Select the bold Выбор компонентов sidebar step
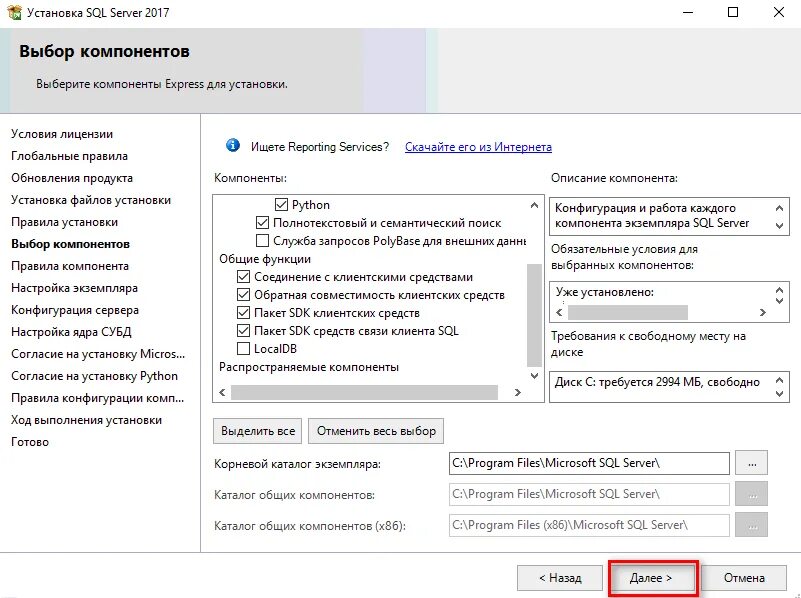Image resolution: width=801 pixels, height=598 pixels. point(70,244)
